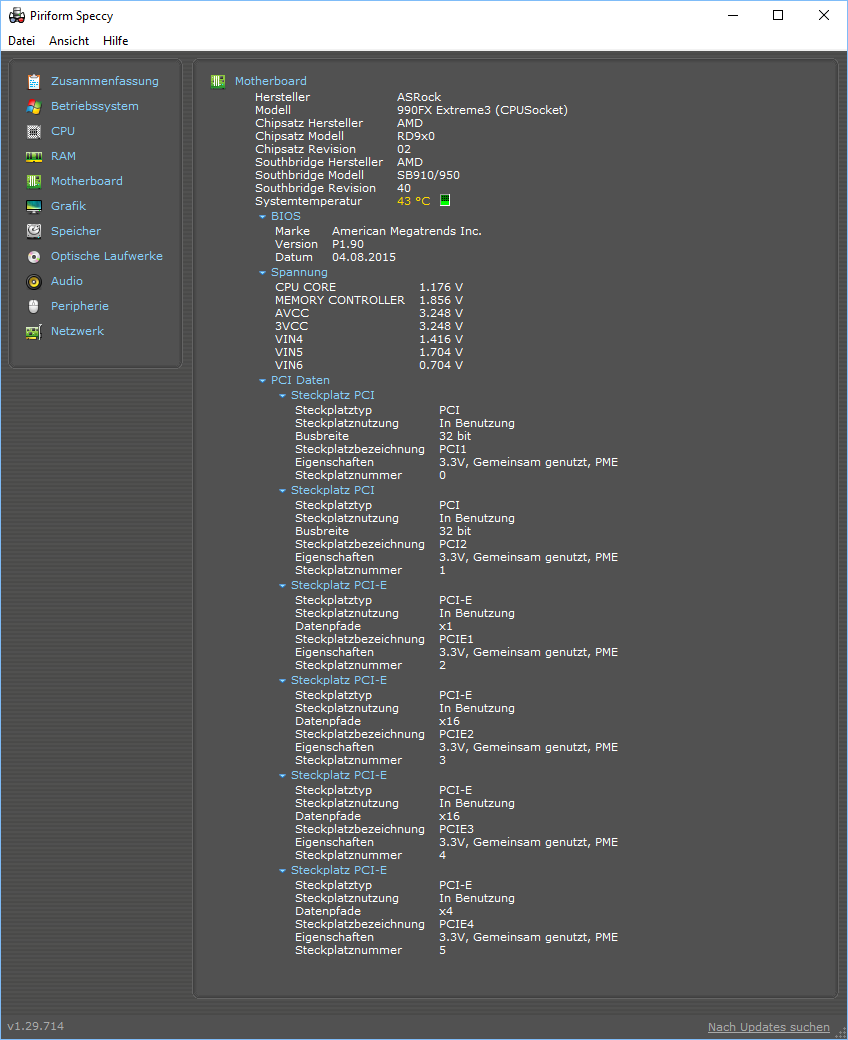Click the green temperature indicator icon

445,200
